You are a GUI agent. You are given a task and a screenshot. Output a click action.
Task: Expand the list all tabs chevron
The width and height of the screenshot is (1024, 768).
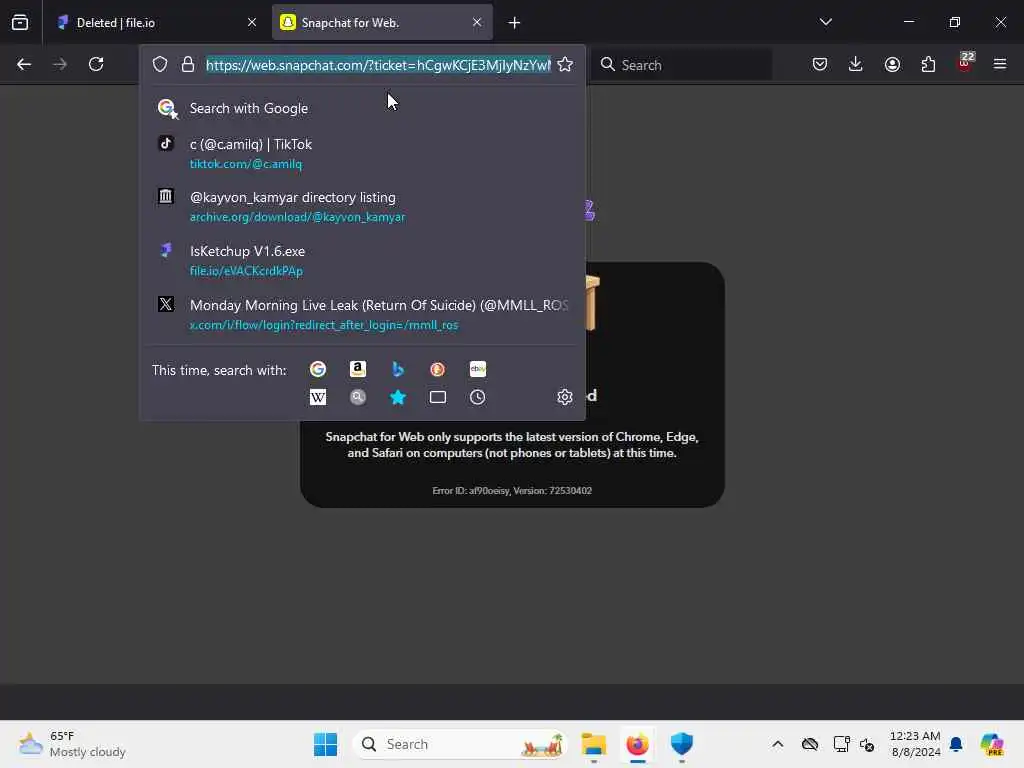pos(825,22)
